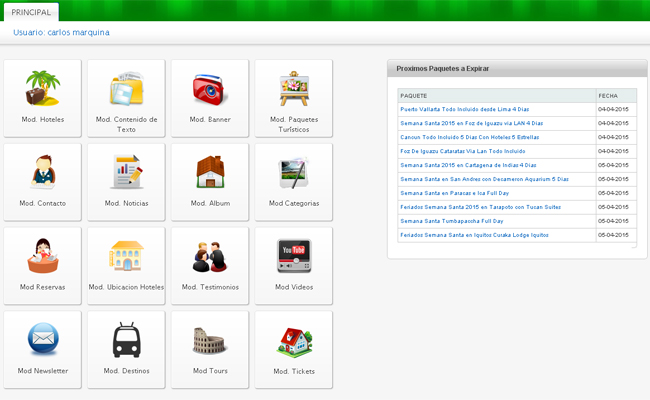
Task: Open Mod Newsletter envelope icon
Action: [42, 340]
